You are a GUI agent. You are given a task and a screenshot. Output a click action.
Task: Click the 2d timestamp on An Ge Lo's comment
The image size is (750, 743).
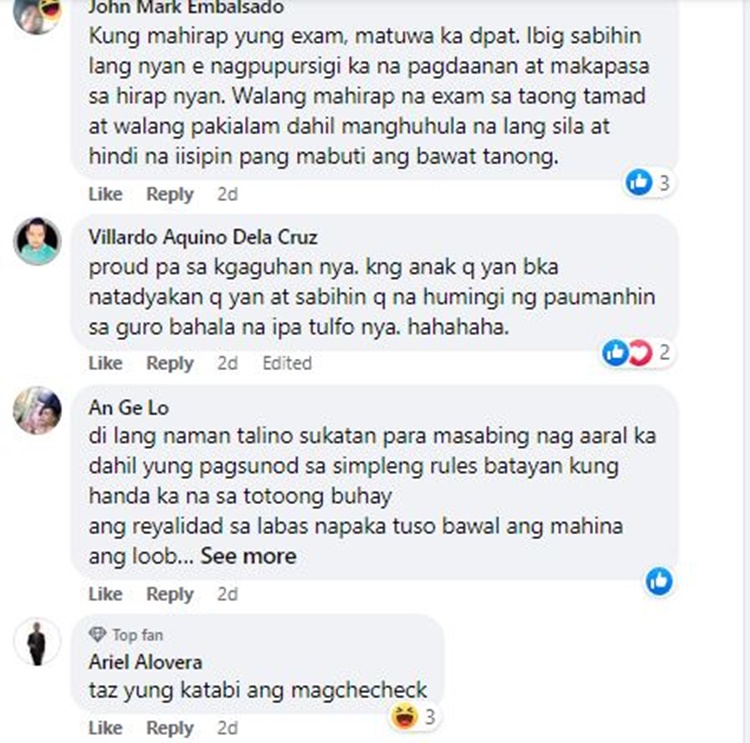pyautogui.click(x=227, y=594)
